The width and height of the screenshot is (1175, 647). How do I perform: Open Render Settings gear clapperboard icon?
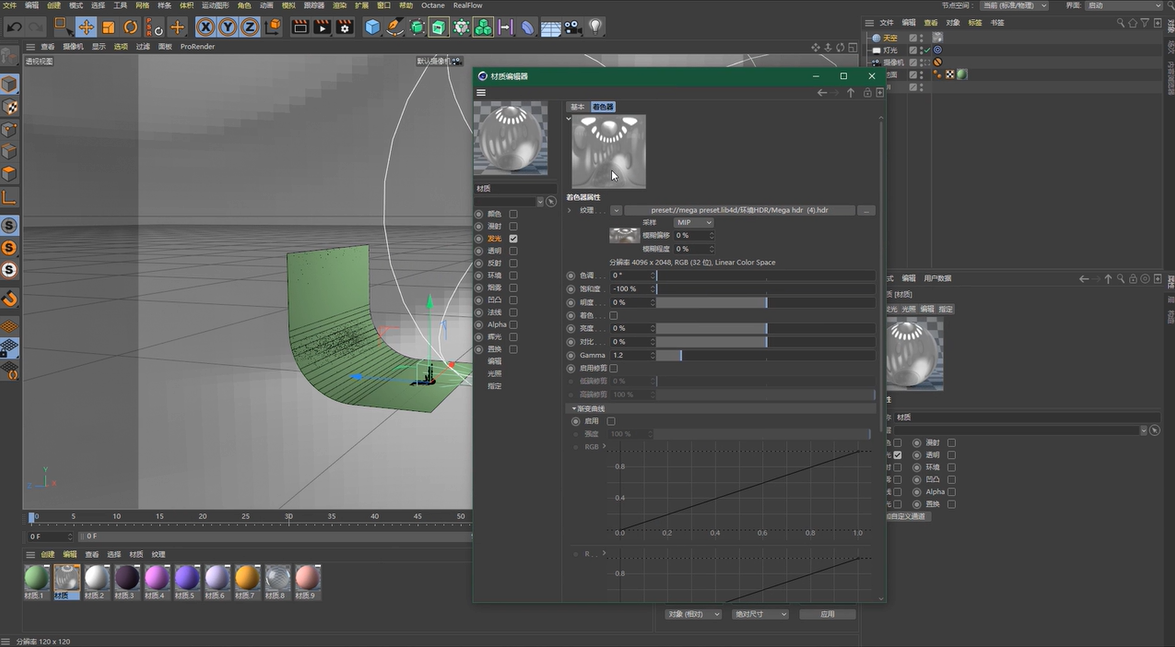(x=345, y=27)
